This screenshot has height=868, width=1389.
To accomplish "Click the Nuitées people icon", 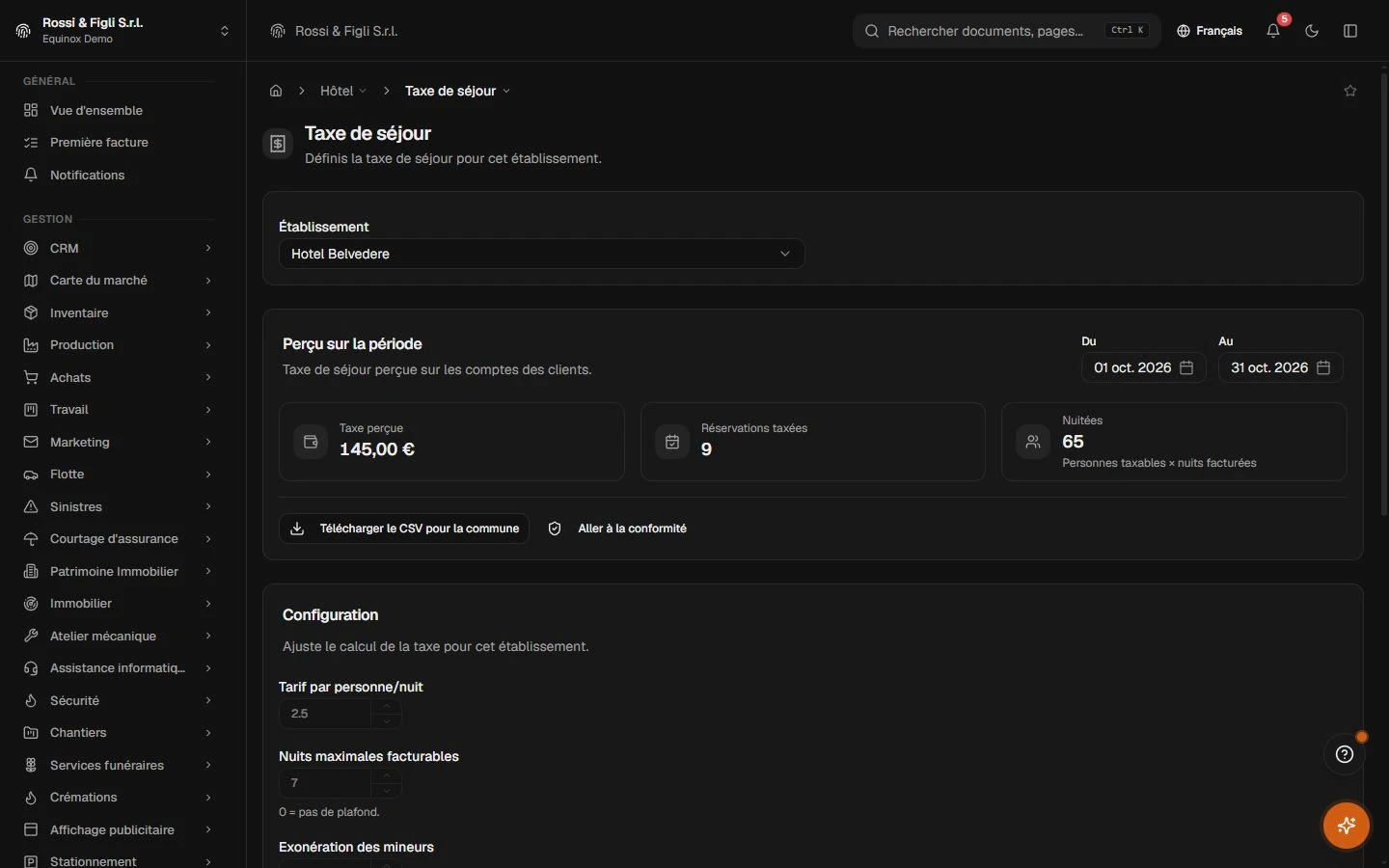I will tap(1033, 442).
